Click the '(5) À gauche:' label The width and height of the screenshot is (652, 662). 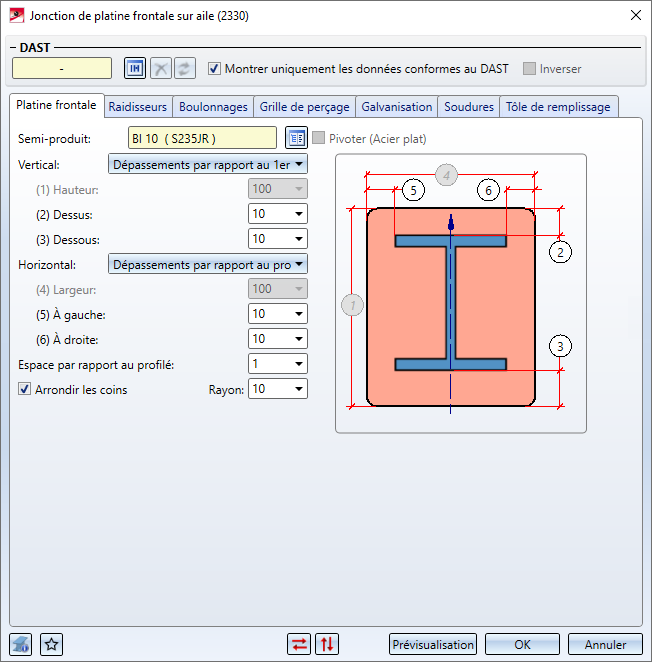[x=71, y=315]
